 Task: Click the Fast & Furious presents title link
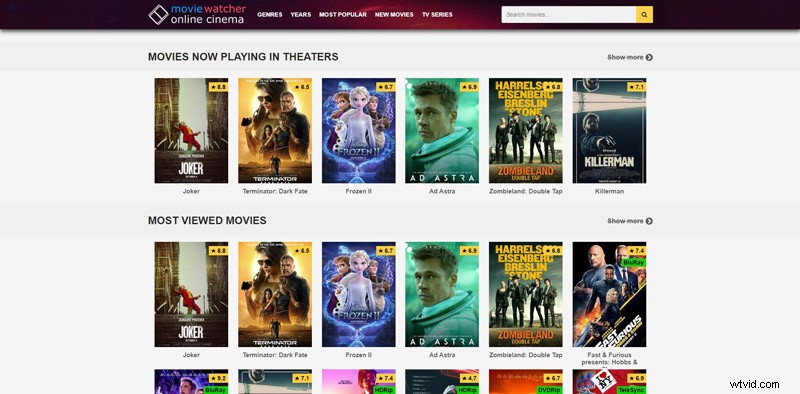tap(610, 359)
